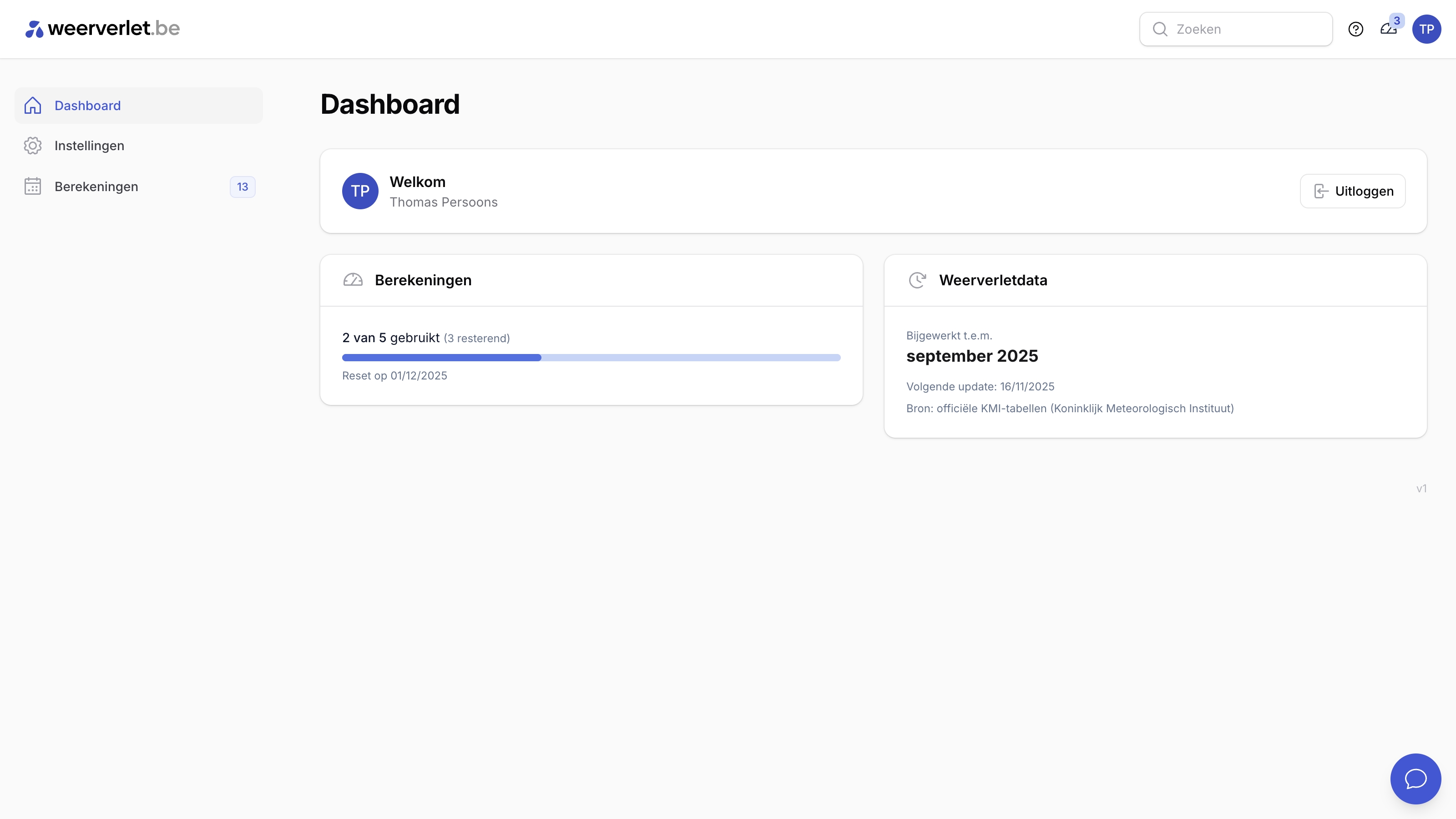Open the chat bubble widget
Viewport: 1456px width, 819px height.
pyautogui.click(x=1416, y=779)
